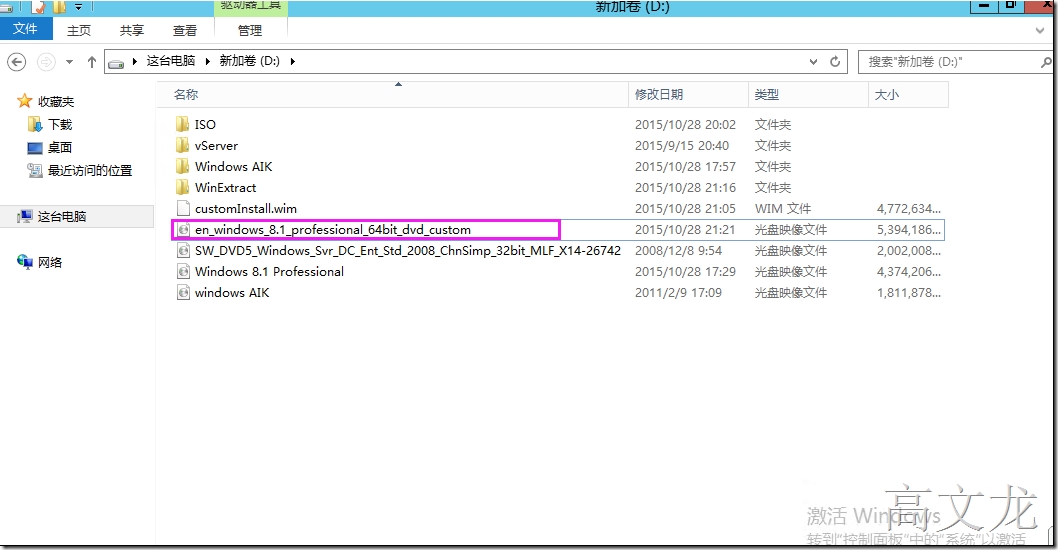1058x550 pixels.
Task: Open 桌面 in the navigation pane
Action: [60, 148]
